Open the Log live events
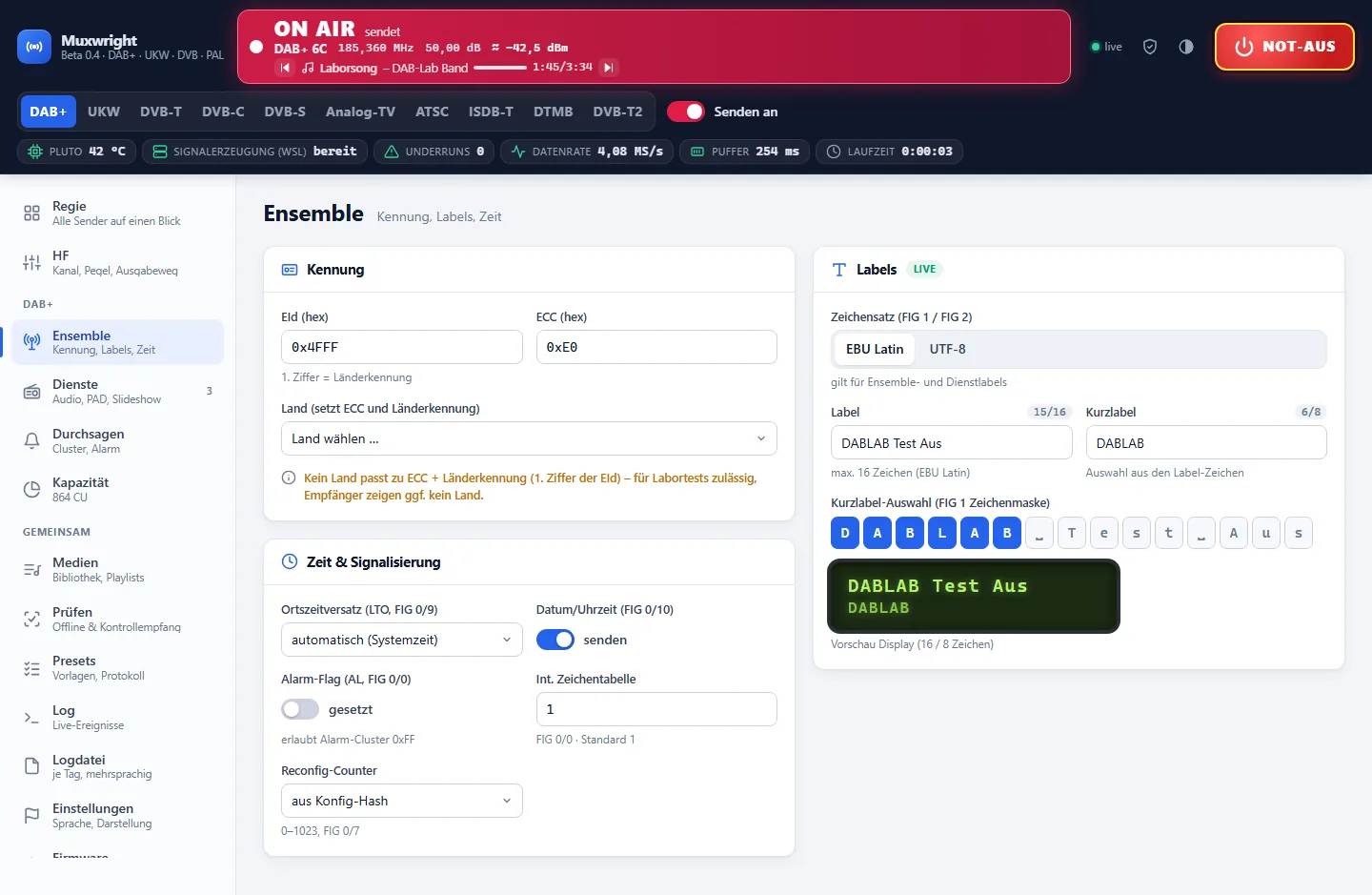 (117, 717)
